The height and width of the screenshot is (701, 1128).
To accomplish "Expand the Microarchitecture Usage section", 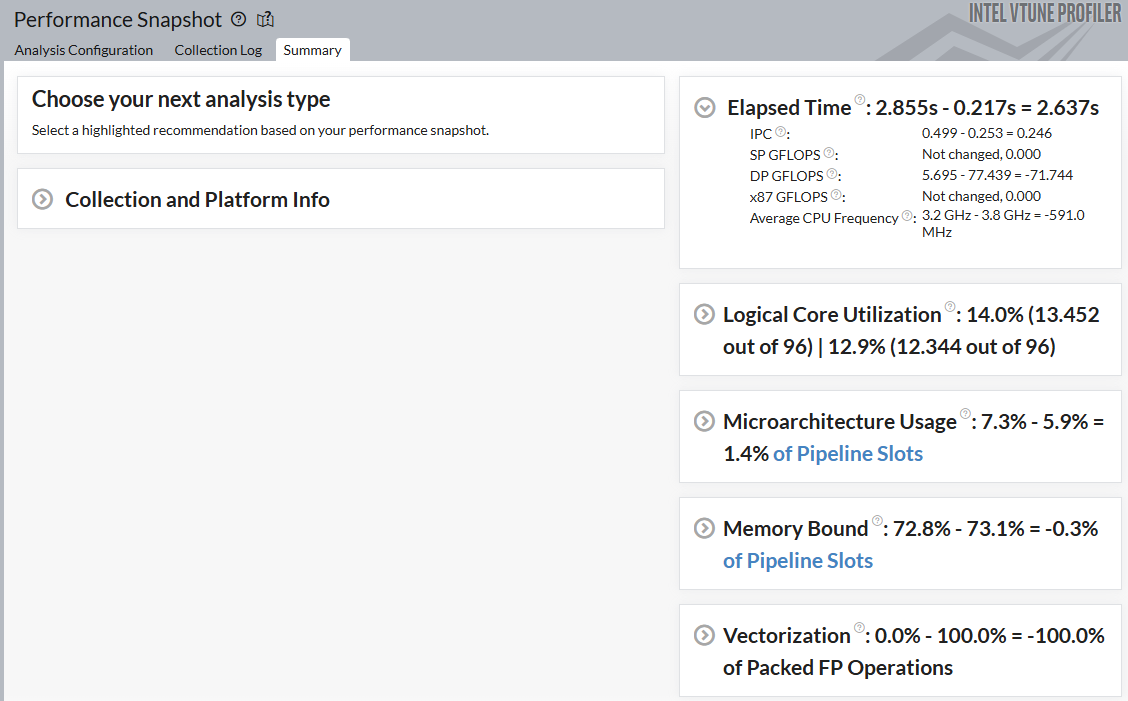I will [704, 421].
